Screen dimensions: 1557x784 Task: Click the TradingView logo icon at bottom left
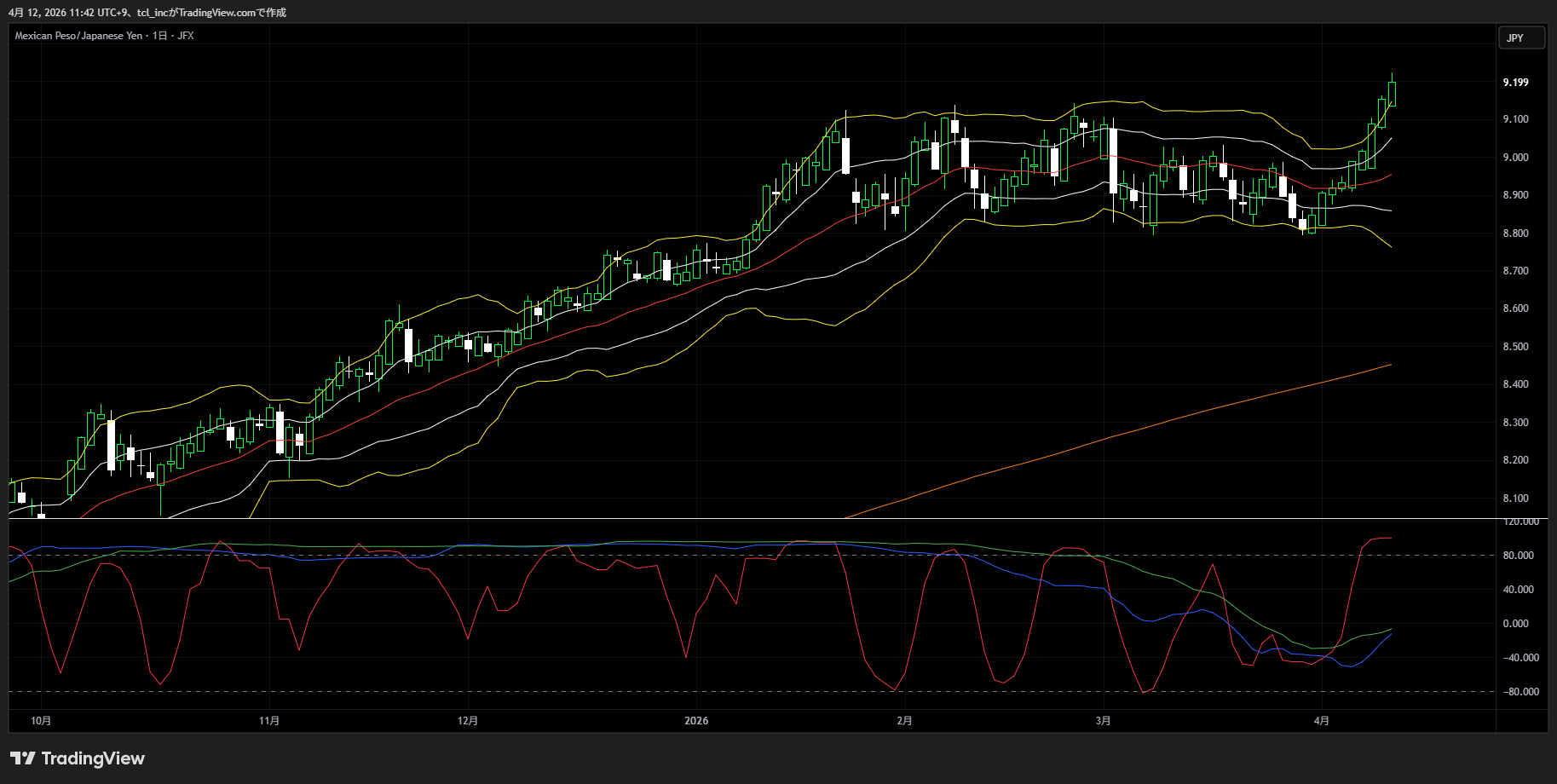[23, 758]
